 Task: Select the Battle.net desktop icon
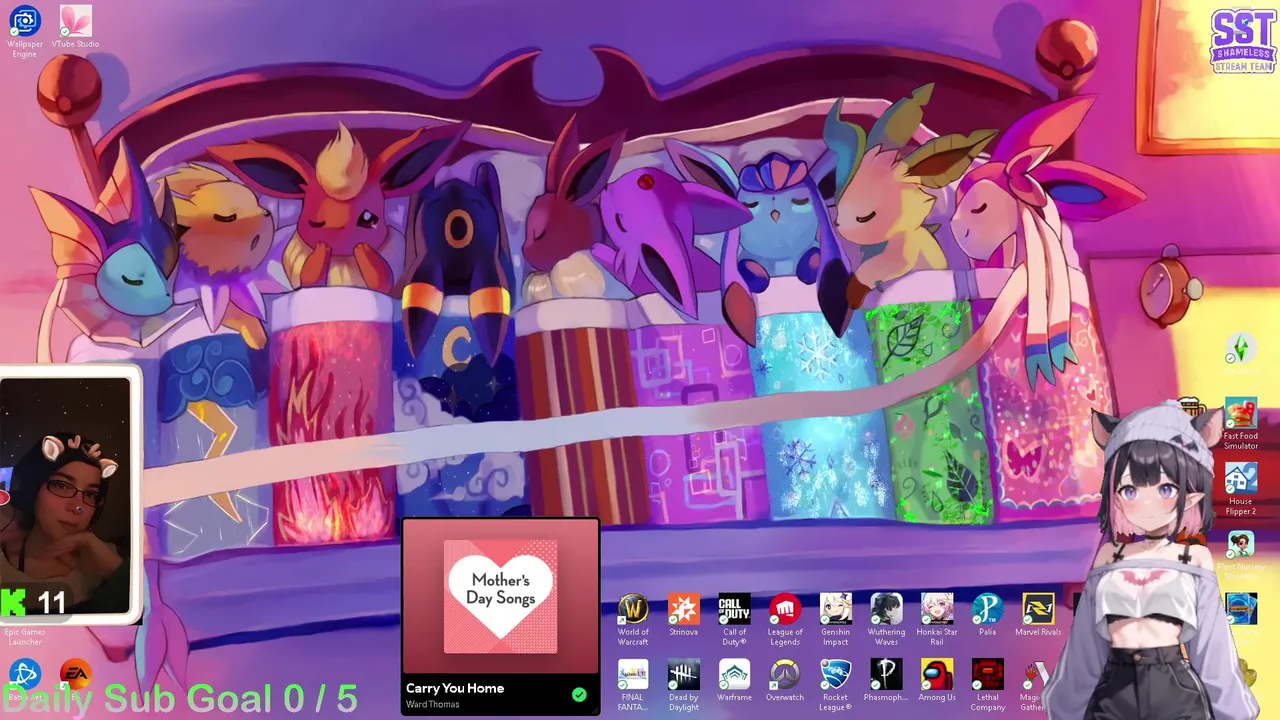(25, 674)
